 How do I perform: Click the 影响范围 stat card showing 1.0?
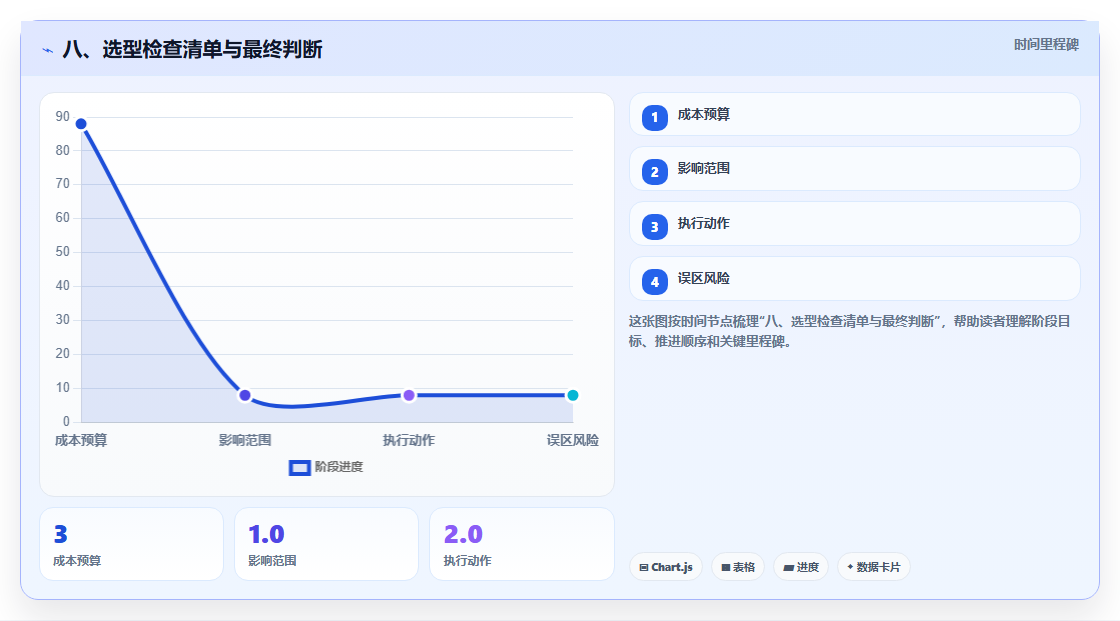[326, 544]
